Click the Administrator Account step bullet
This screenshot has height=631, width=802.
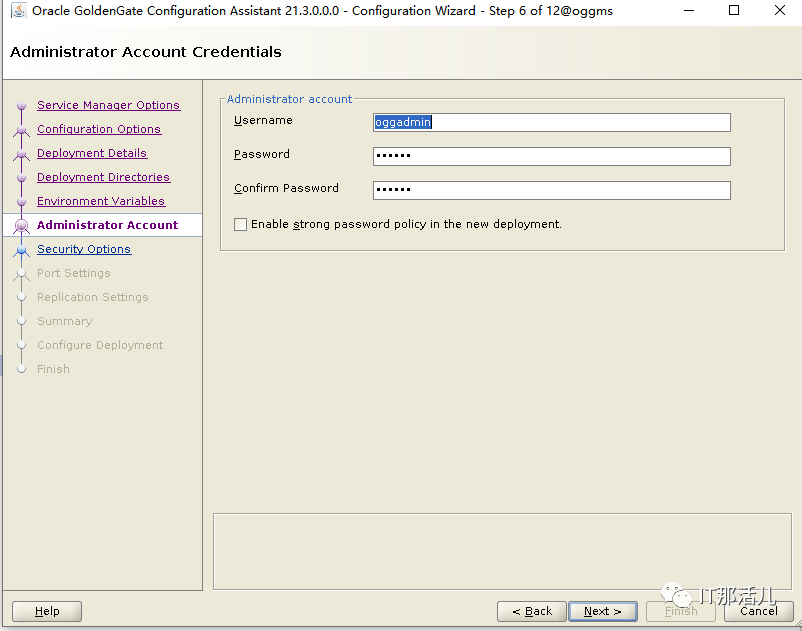tap(21, 226)
